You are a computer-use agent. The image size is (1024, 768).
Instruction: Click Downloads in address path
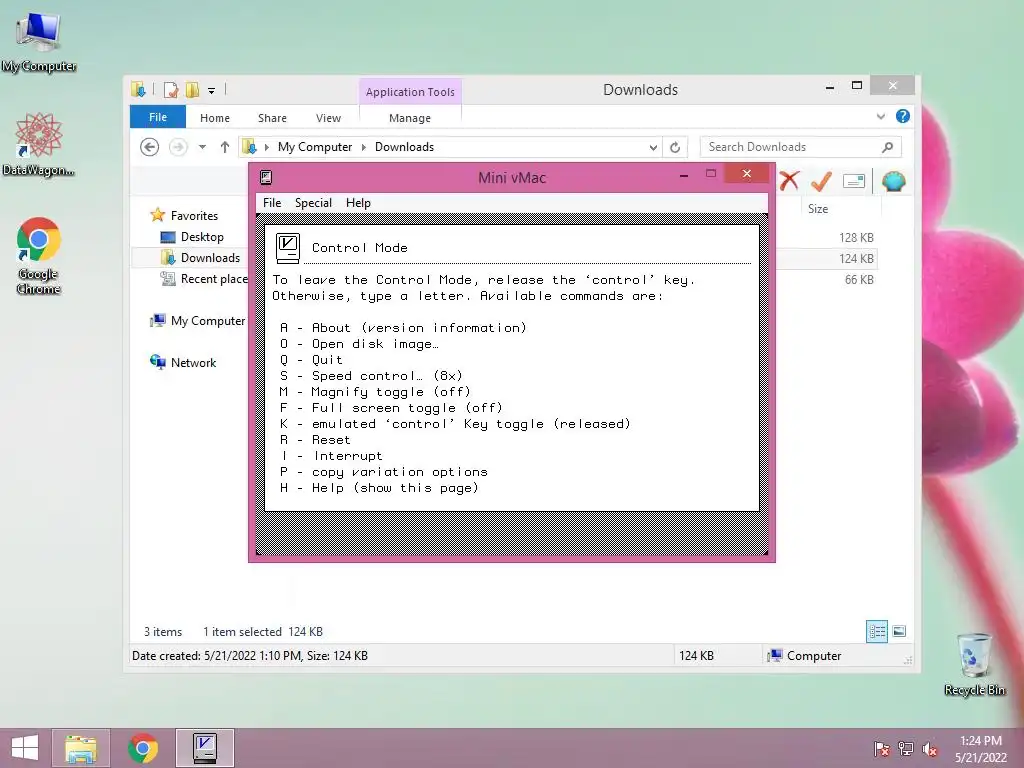point(404,147)
